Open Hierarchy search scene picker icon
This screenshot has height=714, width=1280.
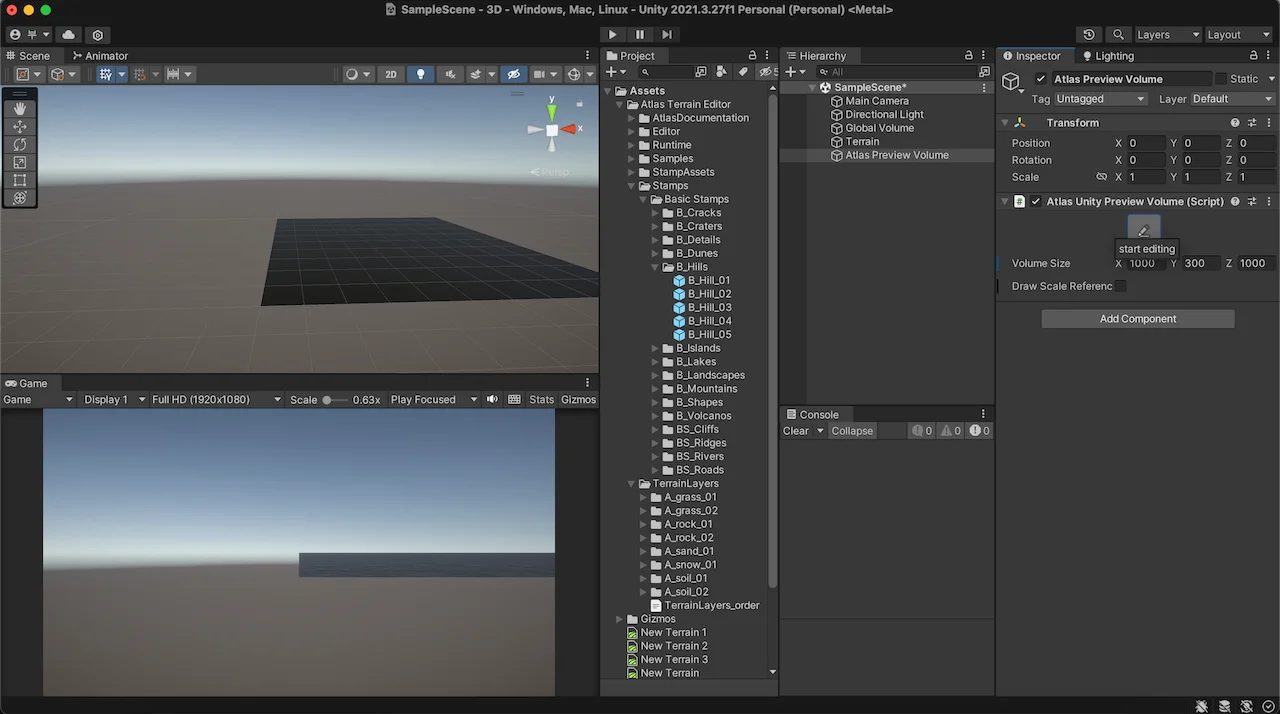point(984,72)
